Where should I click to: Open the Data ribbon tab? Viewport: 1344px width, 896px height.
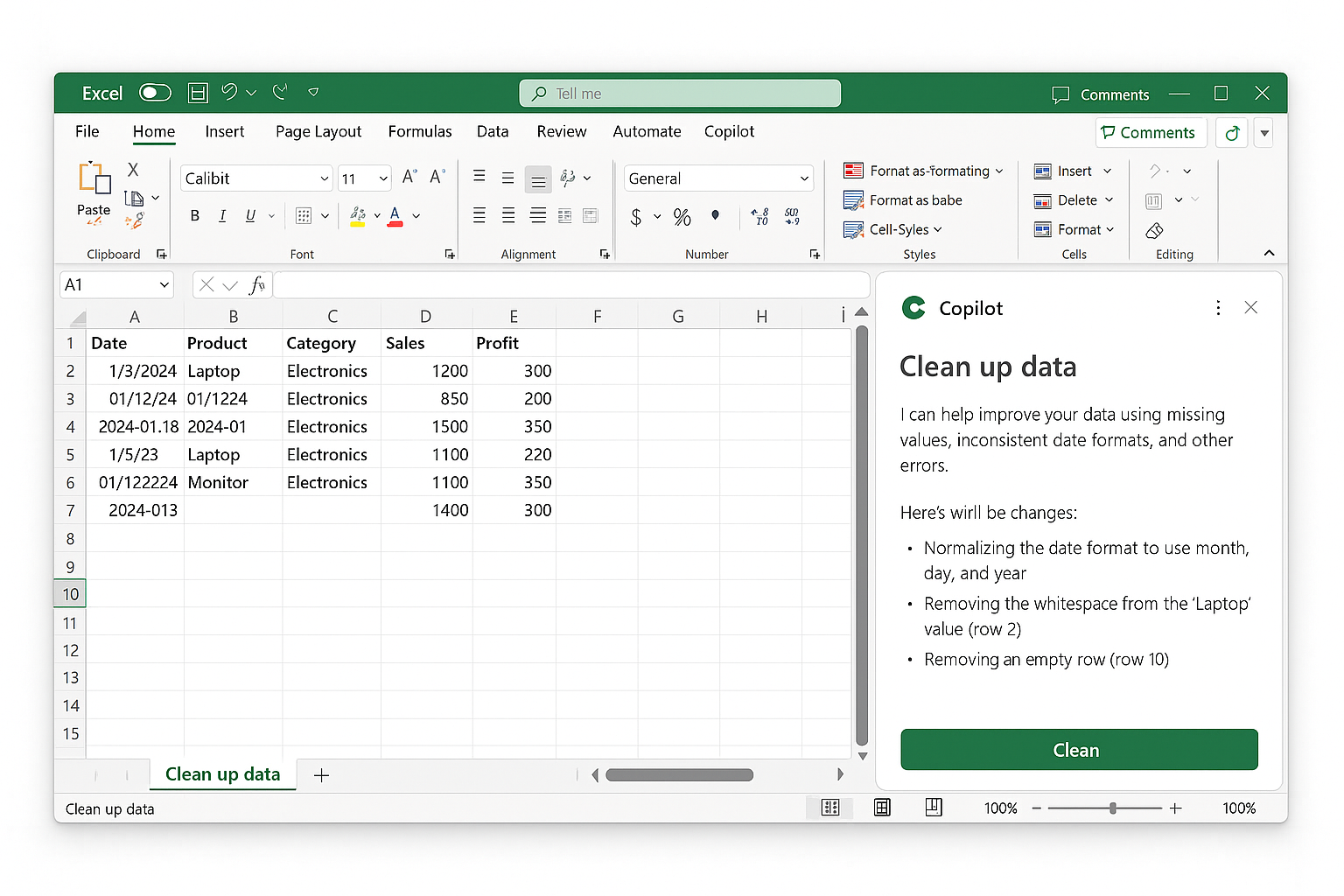tap(493, 131)
